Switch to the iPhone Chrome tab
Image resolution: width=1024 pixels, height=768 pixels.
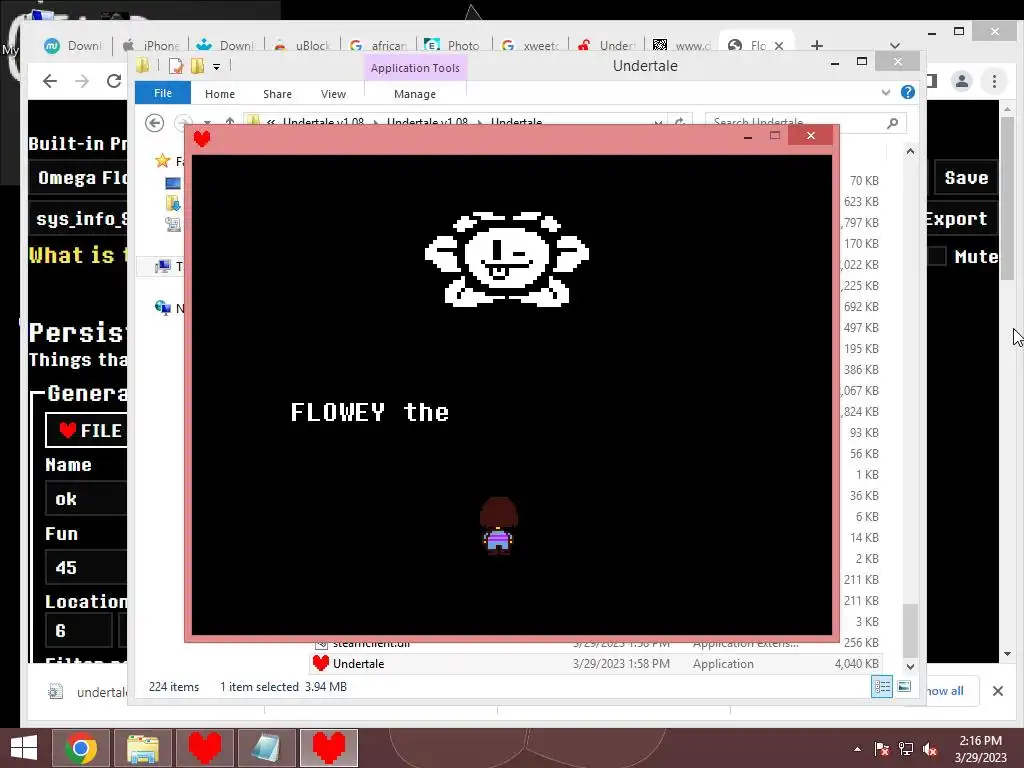point(152,46)
